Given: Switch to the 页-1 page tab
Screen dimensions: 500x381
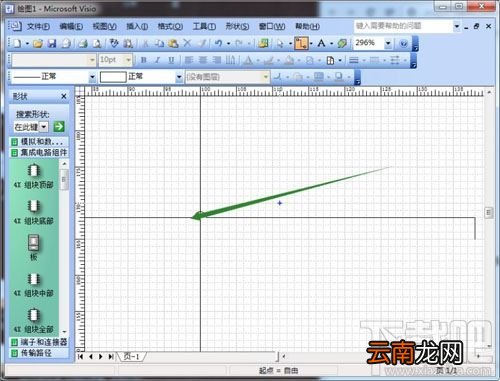Looking at the screenshot, I should pyautogui.click(x=131, y=356).
